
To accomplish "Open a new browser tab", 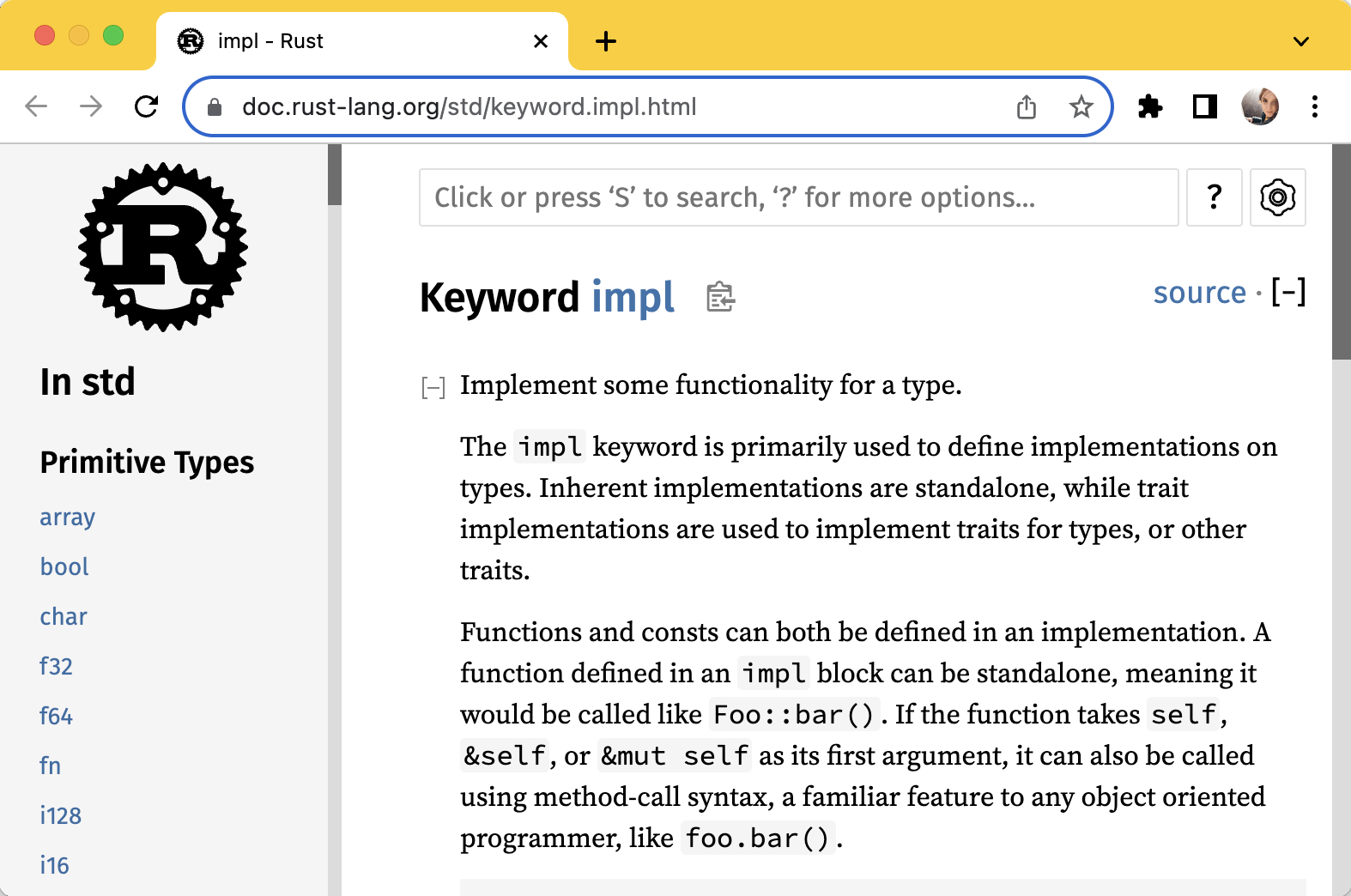I will click(x=606, y=41).
